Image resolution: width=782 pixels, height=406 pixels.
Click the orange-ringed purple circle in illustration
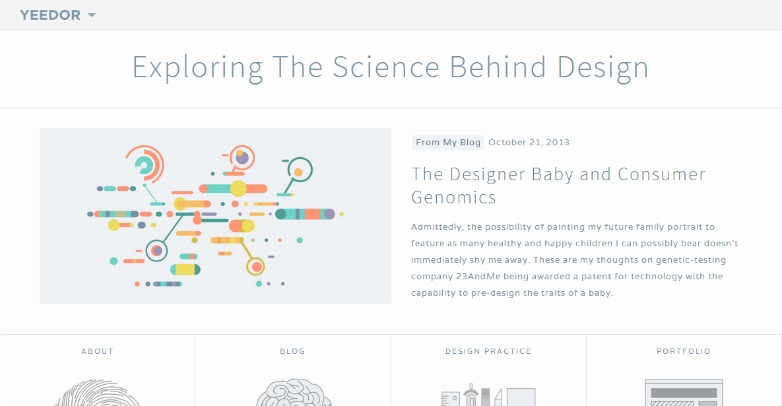pyautogui.click(x=242, y=158)
